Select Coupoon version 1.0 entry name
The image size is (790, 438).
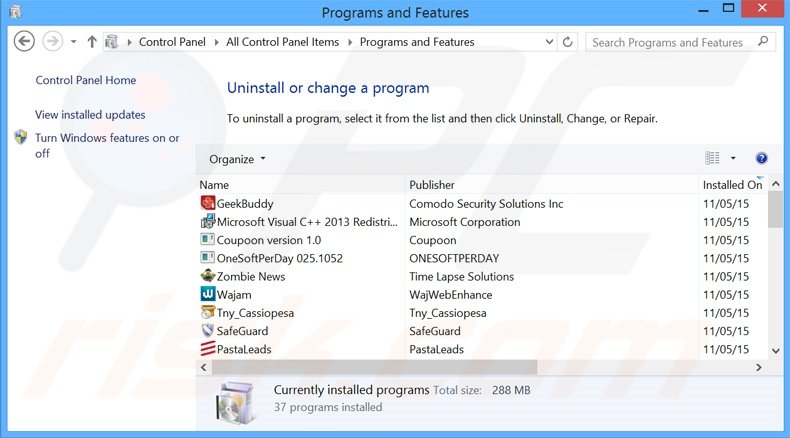coord(269,240)
